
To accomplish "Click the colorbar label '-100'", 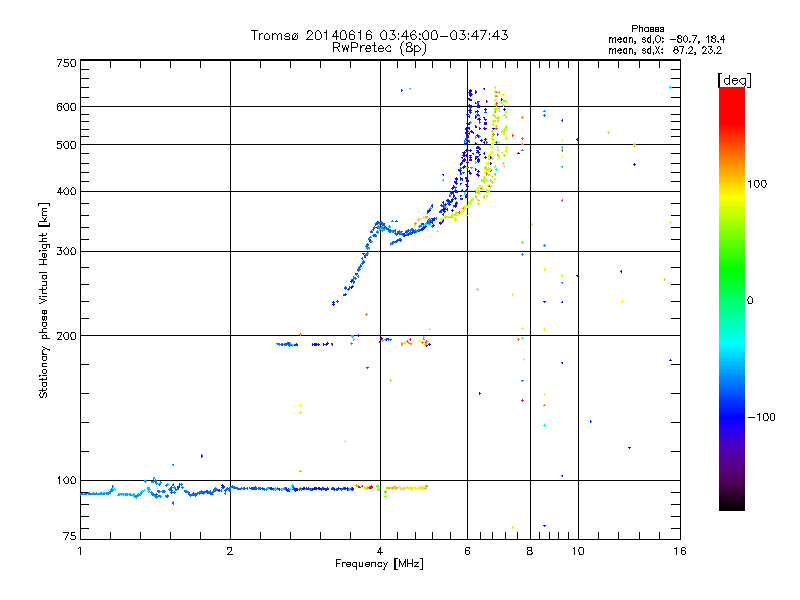I will coord(761,417).
